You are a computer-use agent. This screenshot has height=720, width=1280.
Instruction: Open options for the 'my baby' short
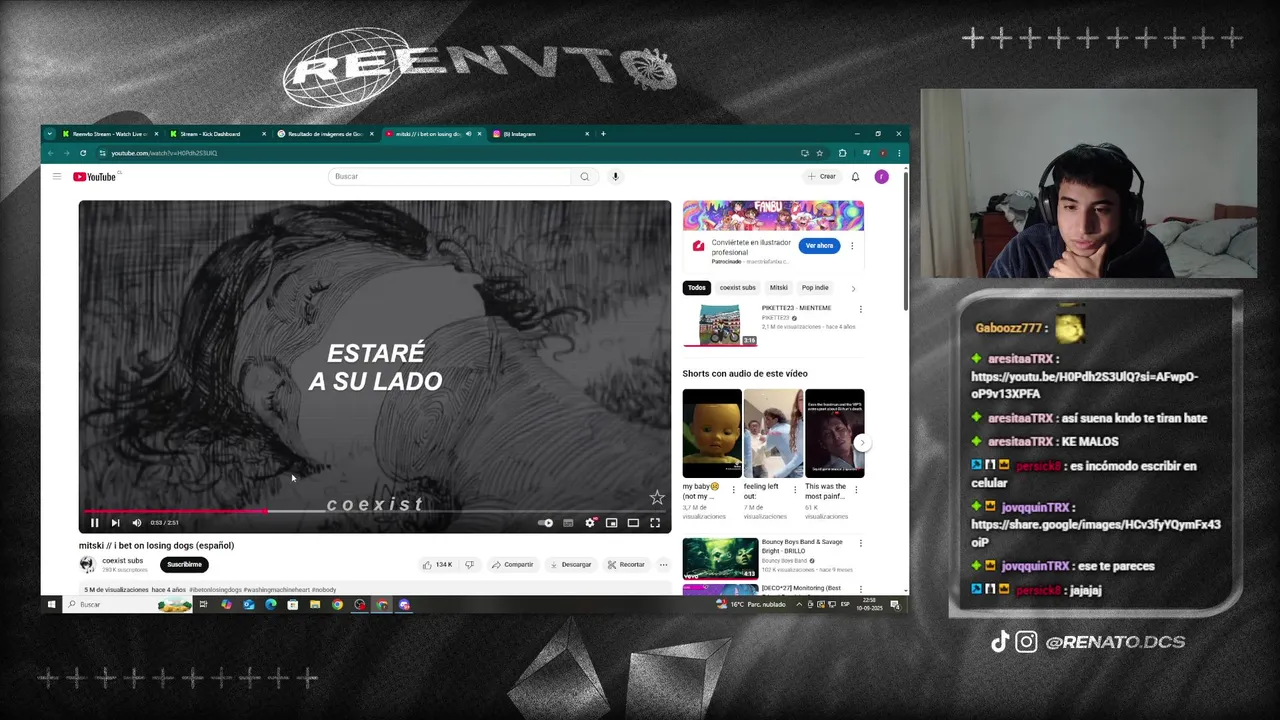[733, 489]
